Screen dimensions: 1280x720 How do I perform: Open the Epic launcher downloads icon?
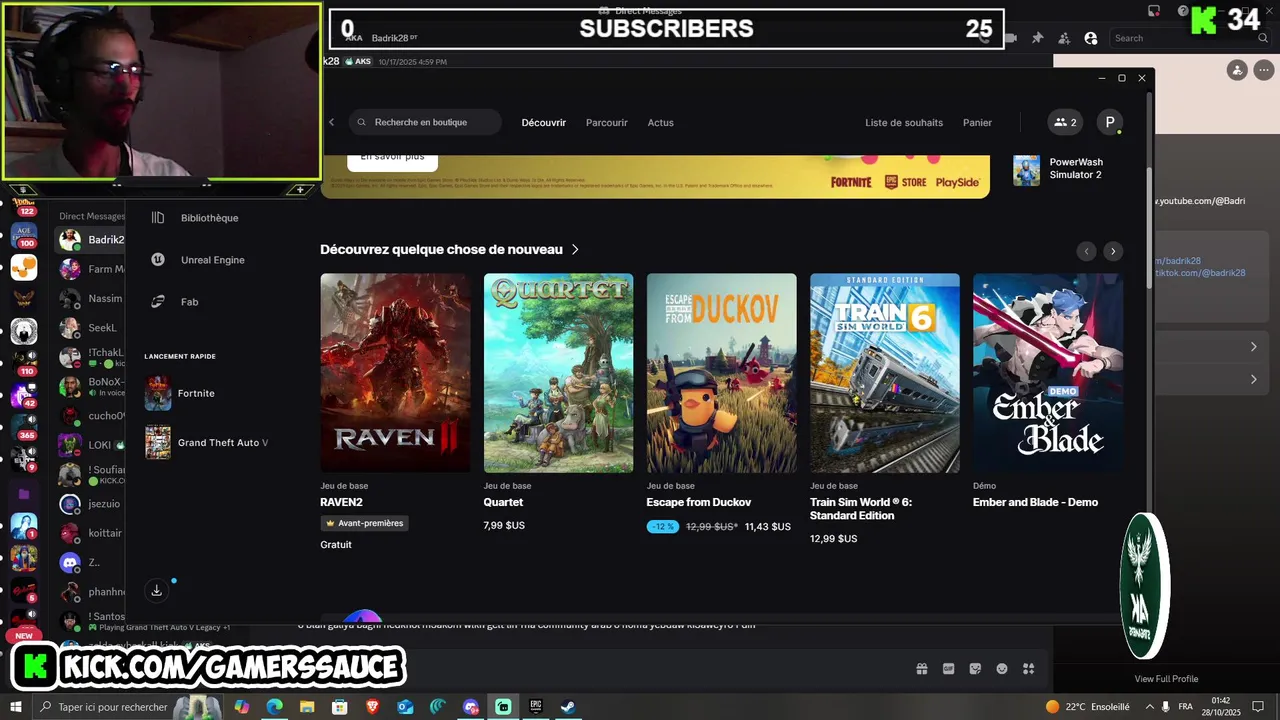point(157,591)
